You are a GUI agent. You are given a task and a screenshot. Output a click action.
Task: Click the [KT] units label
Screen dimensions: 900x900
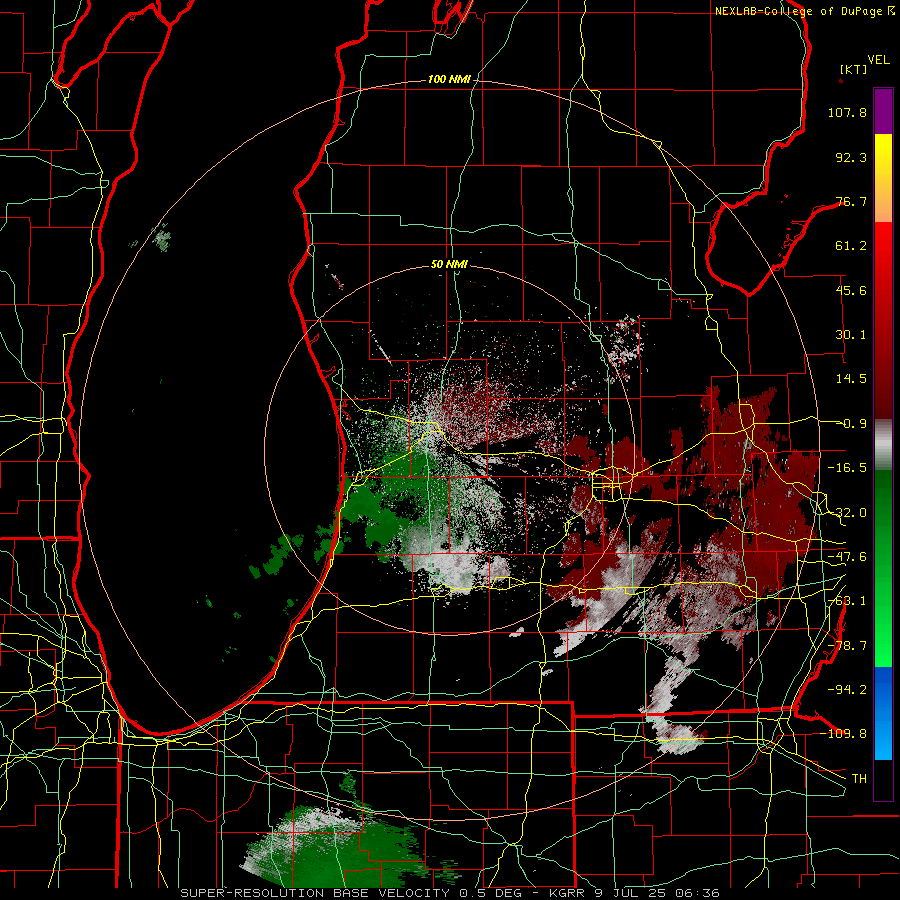tap(853, 69)
